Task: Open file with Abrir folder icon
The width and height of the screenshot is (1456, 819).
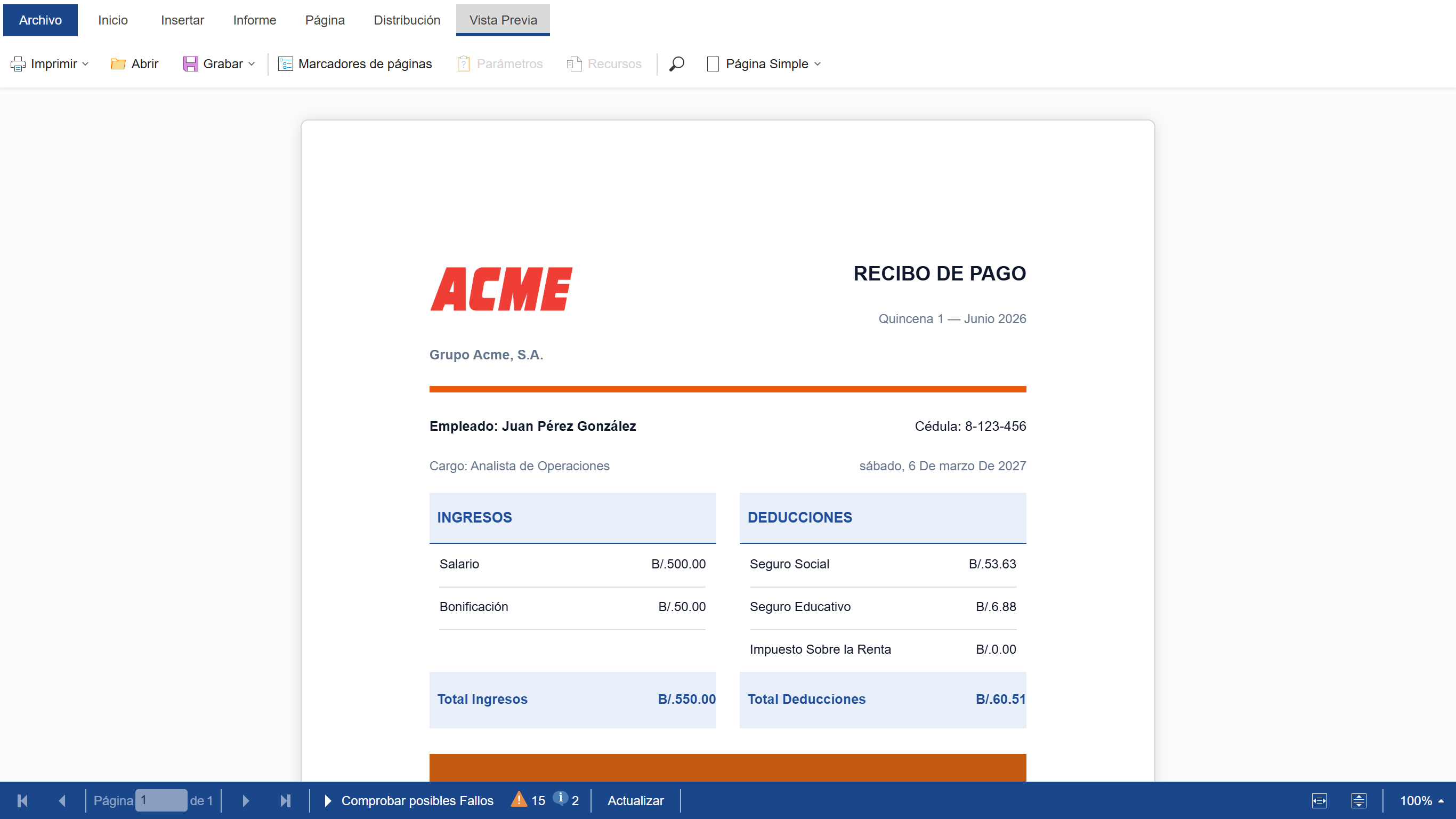Action: click(118, 64)
